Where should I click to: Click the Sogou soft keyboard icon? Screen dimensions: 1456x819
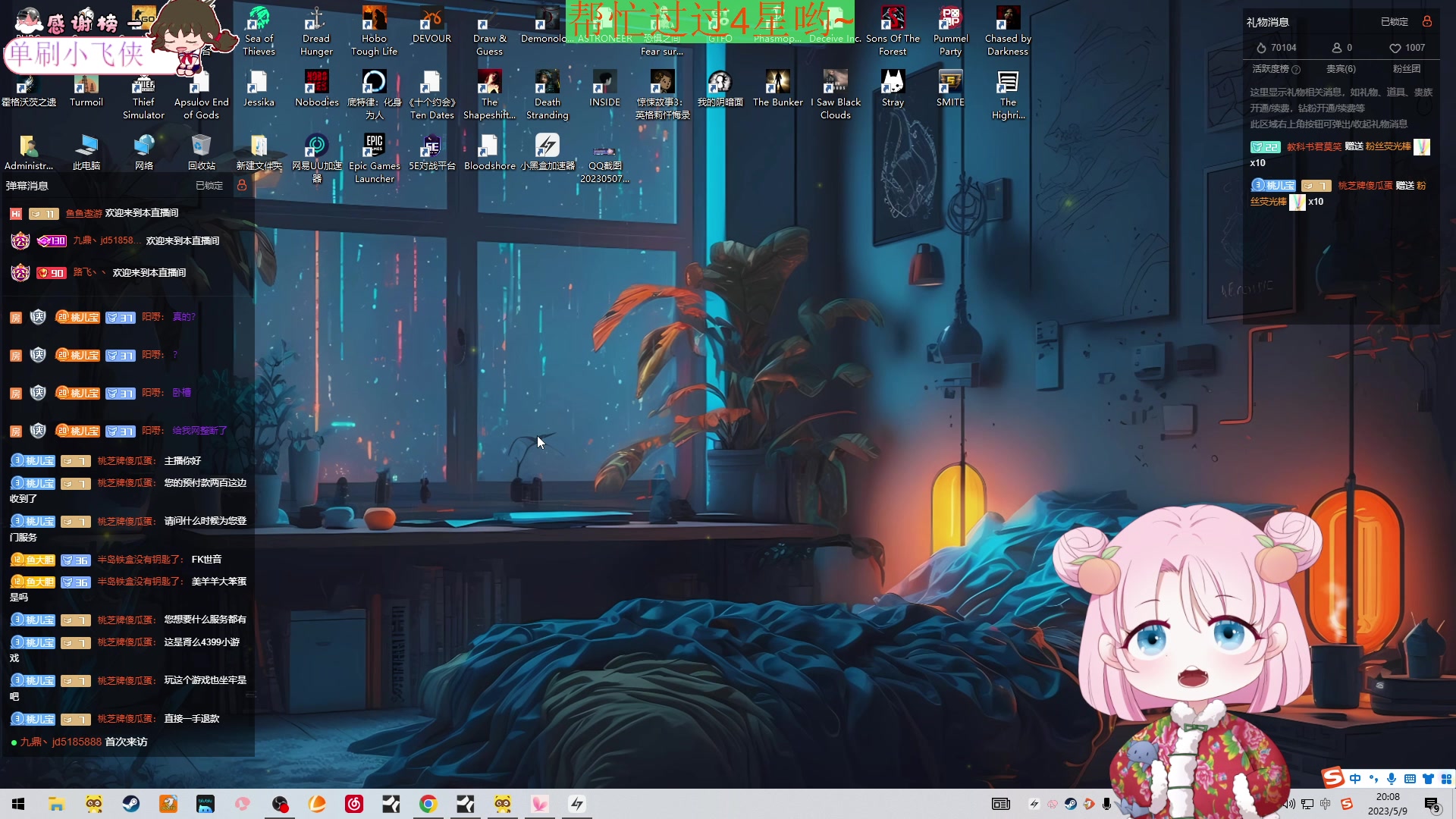1410,779
